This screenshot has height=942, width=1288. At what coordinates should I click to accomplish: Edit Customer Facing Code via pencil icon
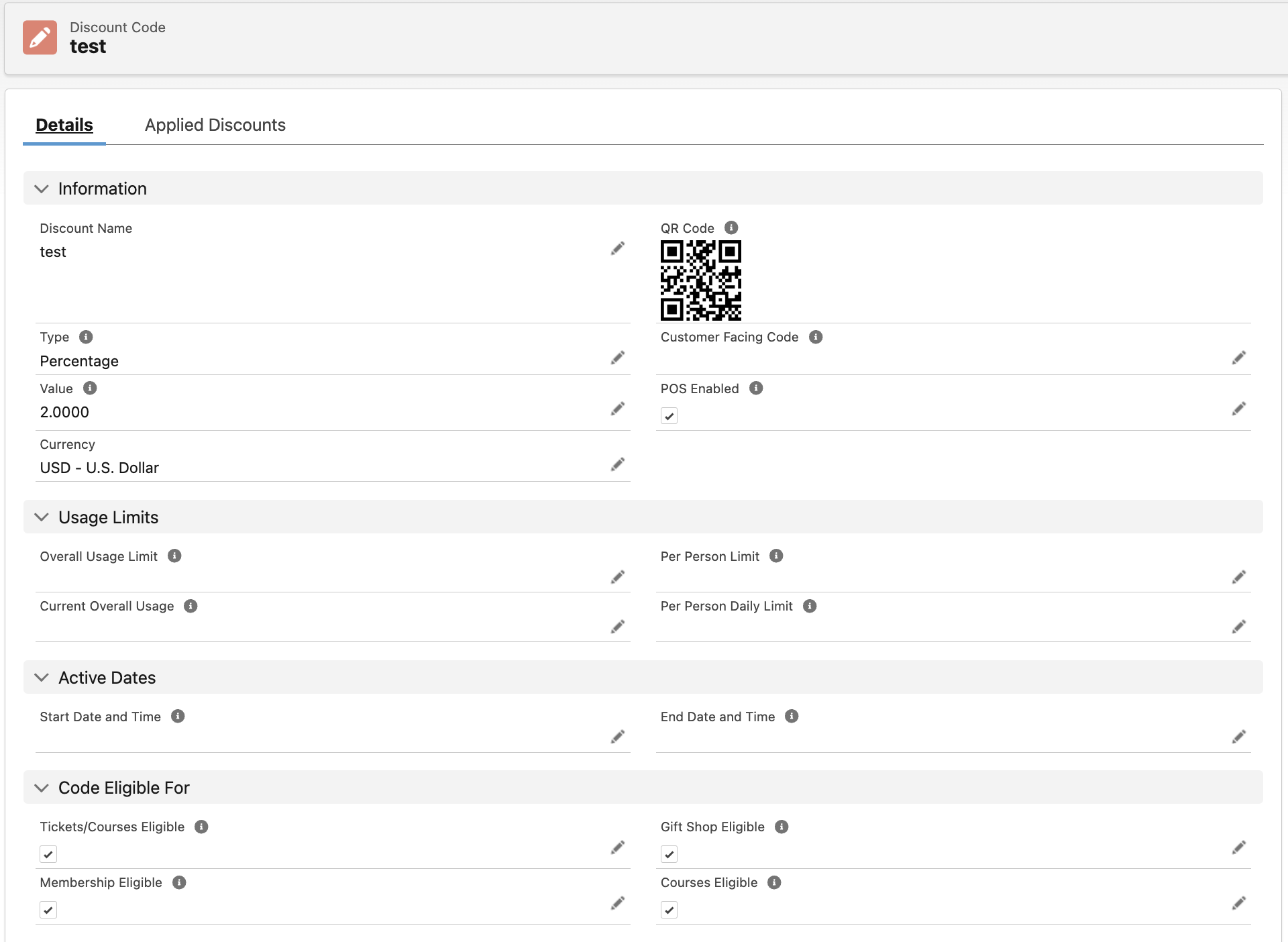click(x=1238, y=358)
